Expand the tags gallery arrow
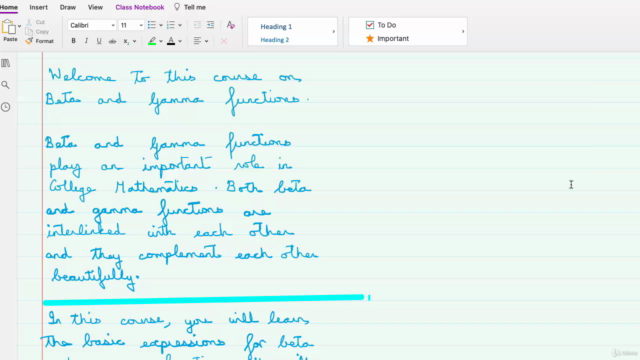 point(463,31)
